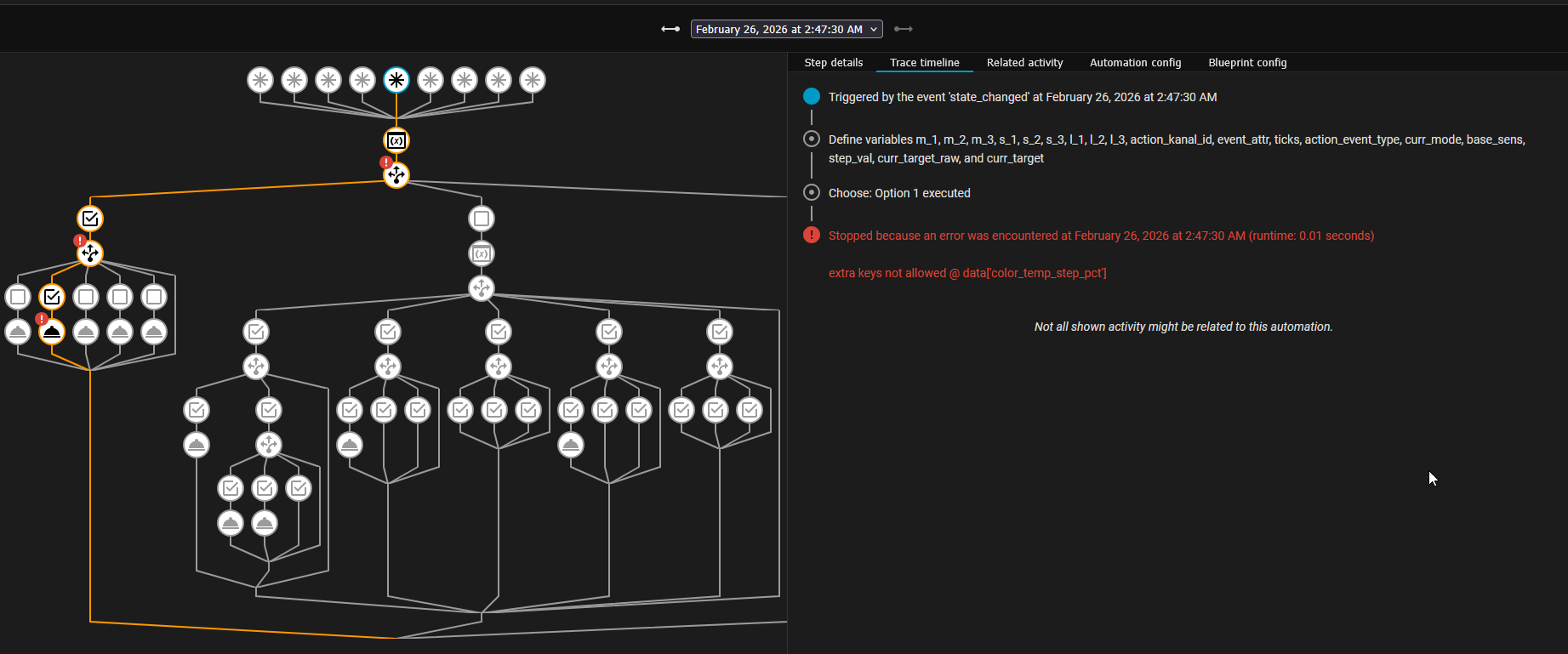
Task: Click the 'Define variables m_1, m_2' entry
Action: click(1177, 149)
